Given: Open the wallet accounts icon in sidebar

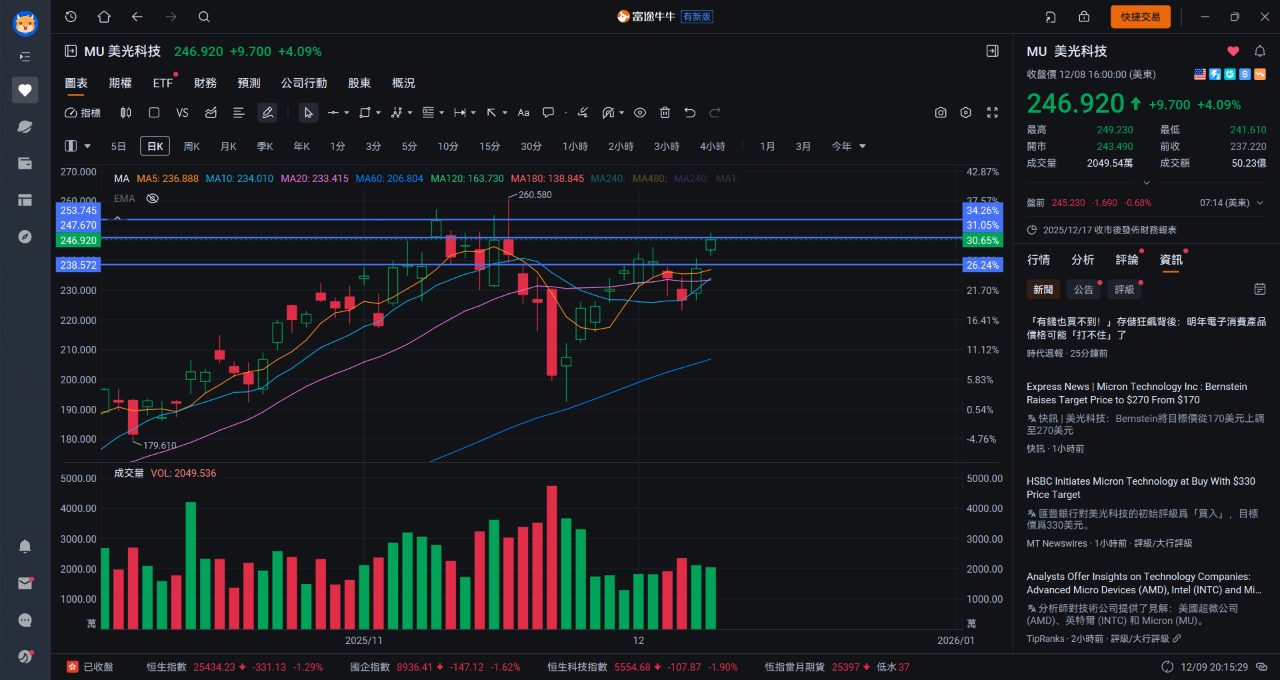Looking at the screenshot, I should [25, 163].
